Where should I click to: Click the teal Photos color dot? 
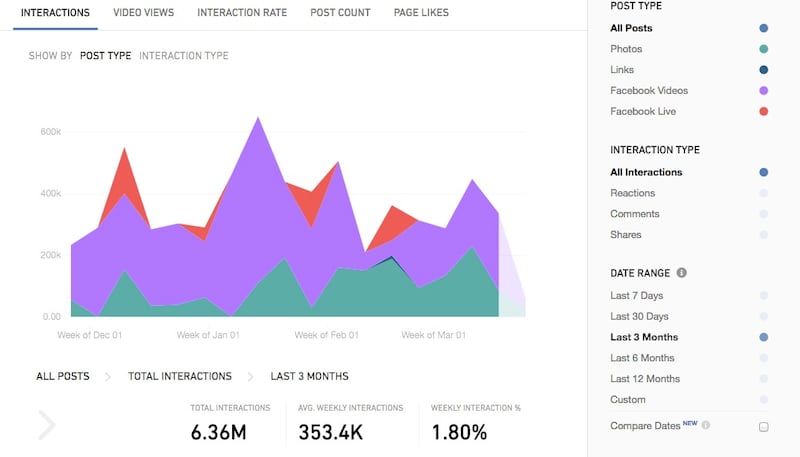[x=763, y=49]
